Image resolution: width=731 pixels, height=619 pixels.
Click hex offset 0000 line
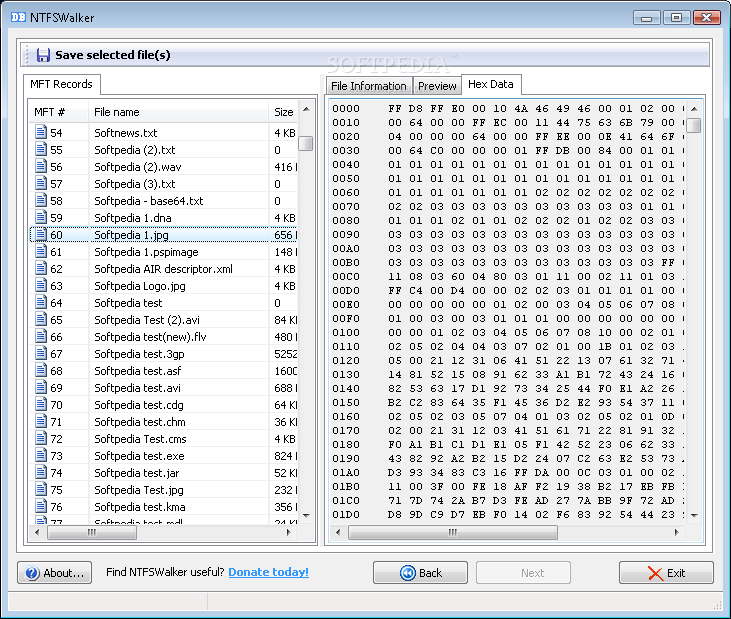click(508, 109)
